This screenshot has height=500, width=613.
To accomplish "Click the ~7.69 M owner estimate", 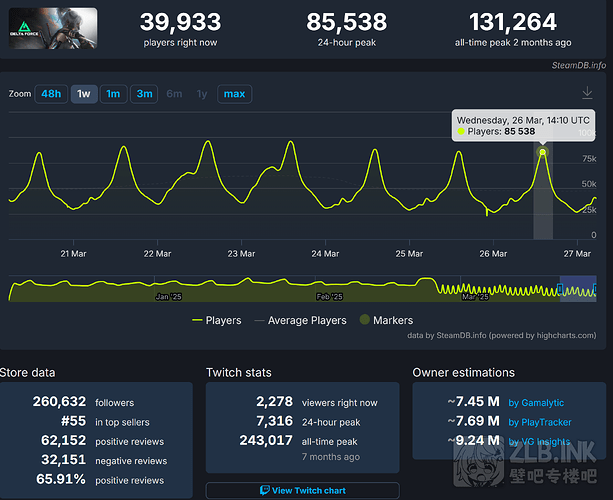I will tap(474, 421).
